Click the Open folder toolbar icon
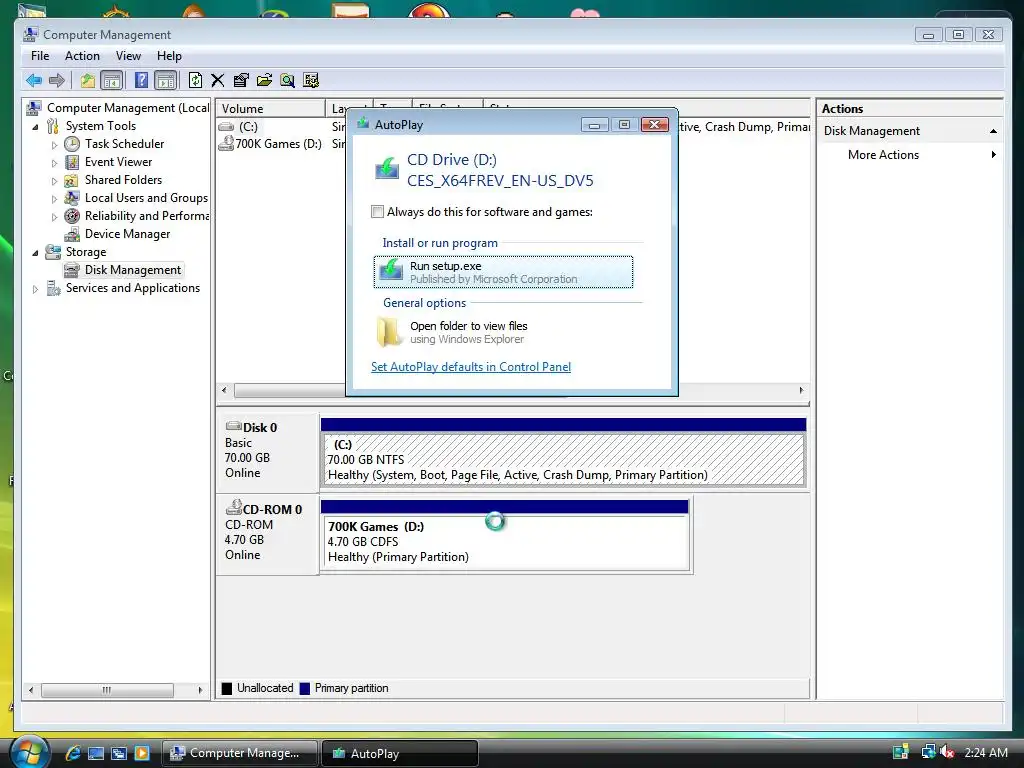This screenshot has height=768, width=1024. click(x=264, y=80)
